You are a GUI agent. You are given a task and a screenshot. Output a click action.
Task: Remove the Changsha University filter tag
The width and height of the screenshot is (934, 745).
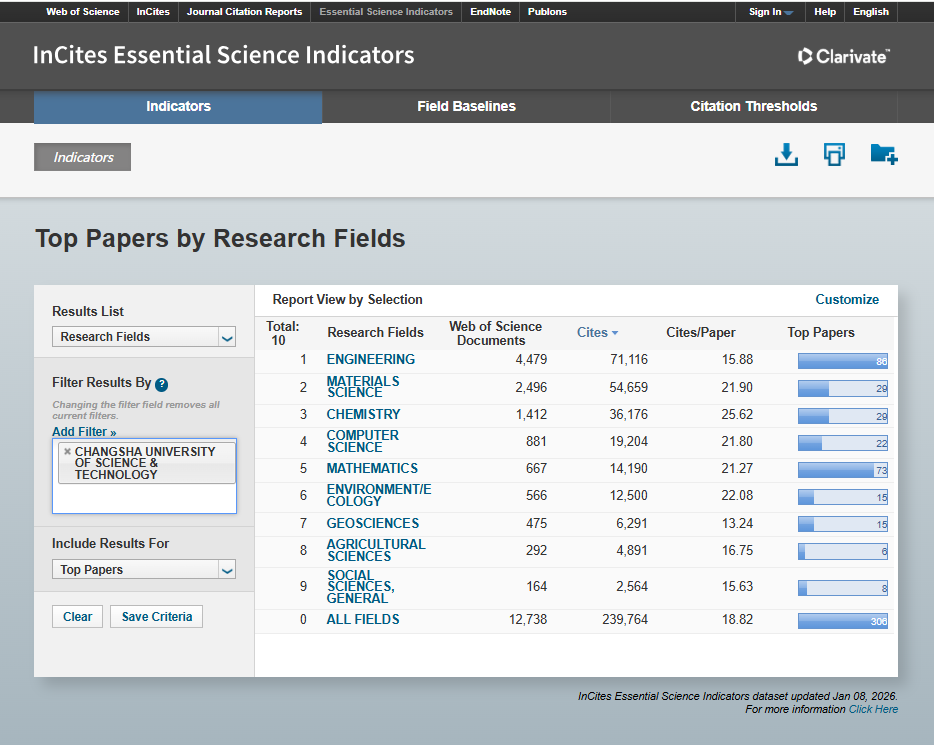tap(67, 452)
